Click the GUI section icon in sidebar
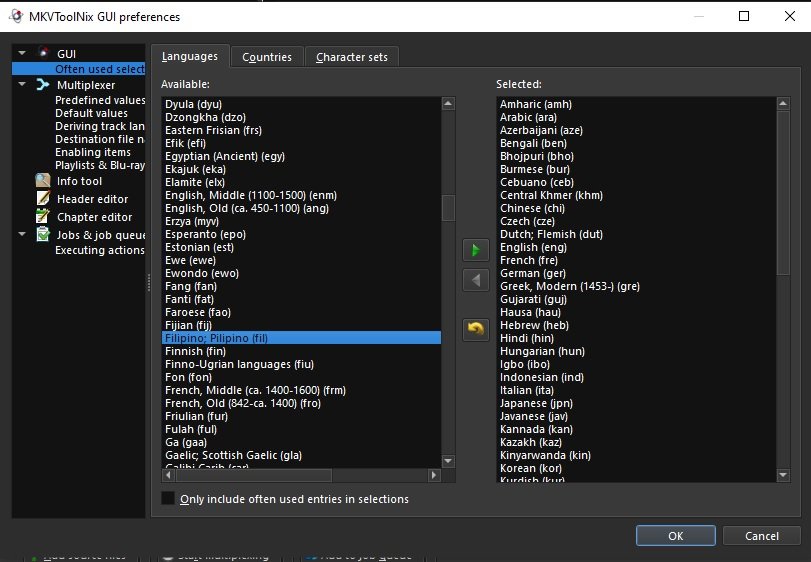 [43, 53]
